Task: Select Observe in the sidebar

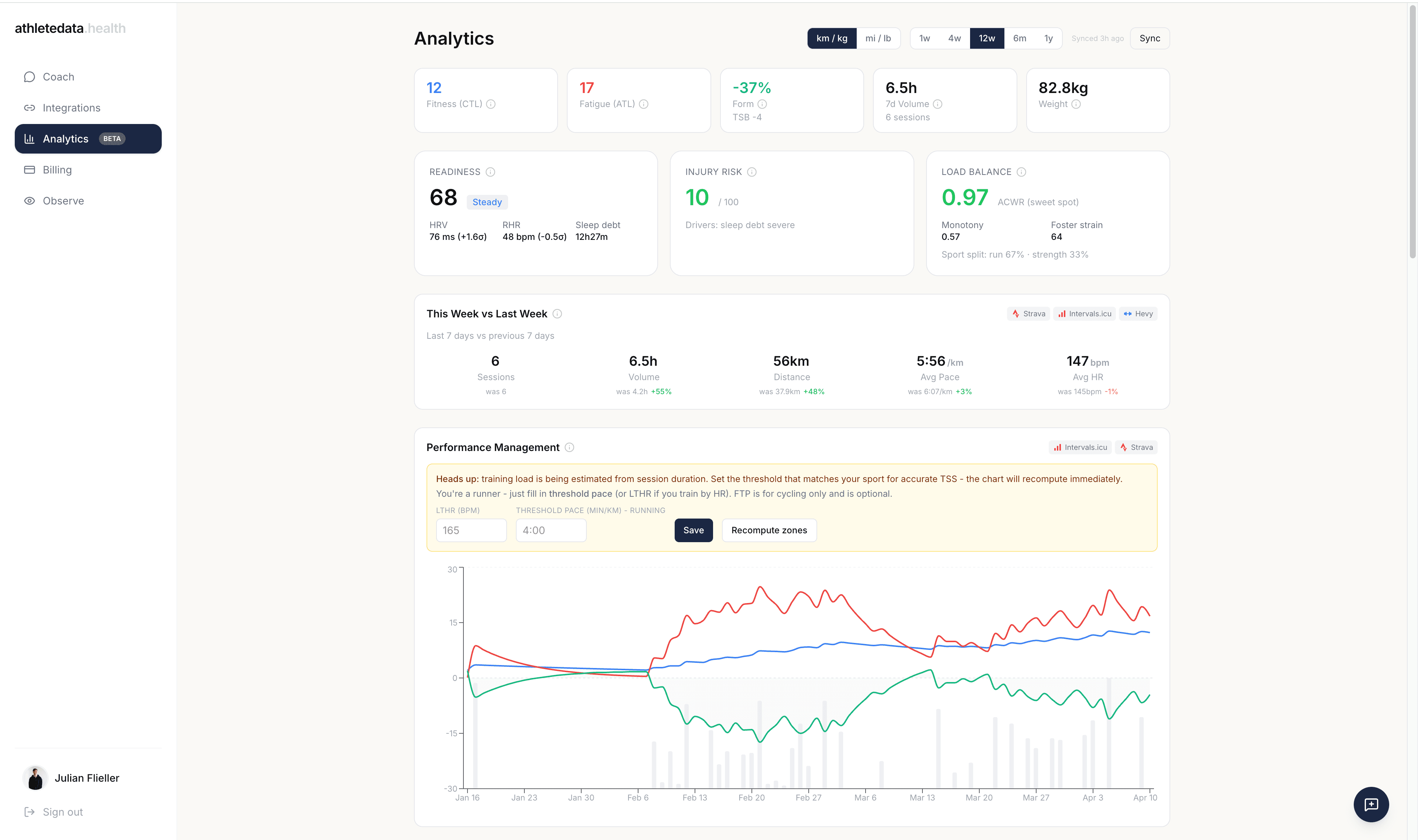Action: [64, 200]
